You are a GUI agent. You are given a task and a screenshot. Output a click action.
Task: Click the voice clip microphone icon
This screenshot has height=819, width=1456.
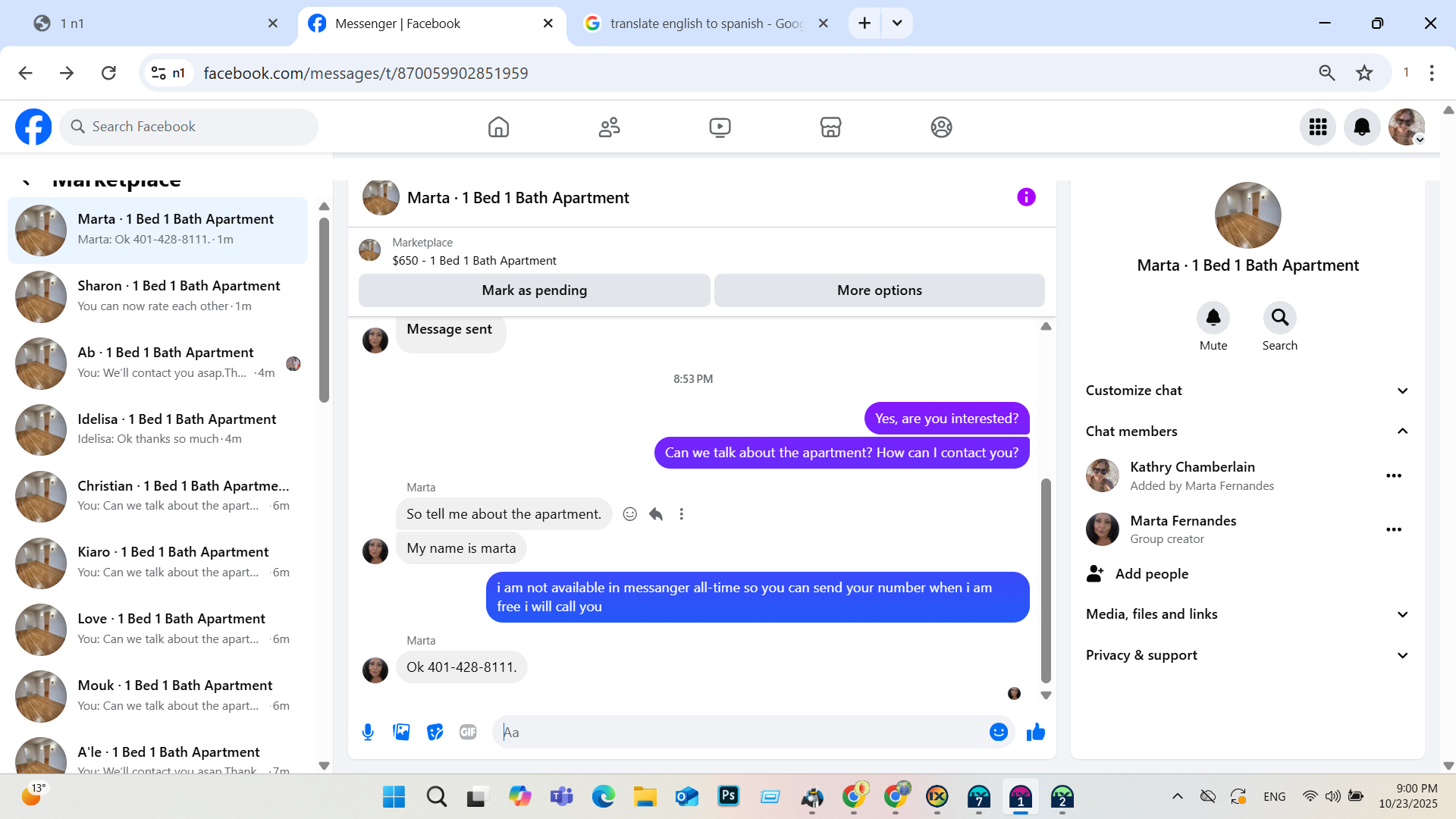(x=368, y=732)
